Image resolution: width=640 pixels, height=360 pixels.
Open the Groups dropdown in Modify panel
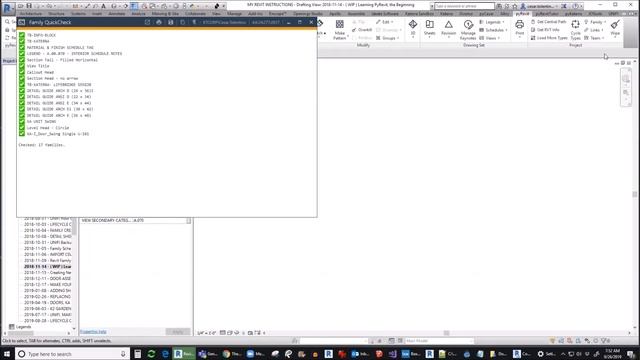(x=387, y=38)
